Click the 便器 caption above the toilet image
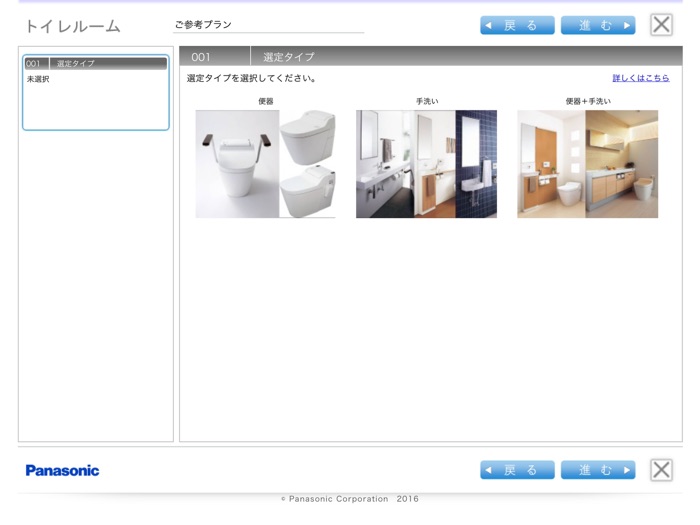The image size is (700, 525). click(265, 101)
